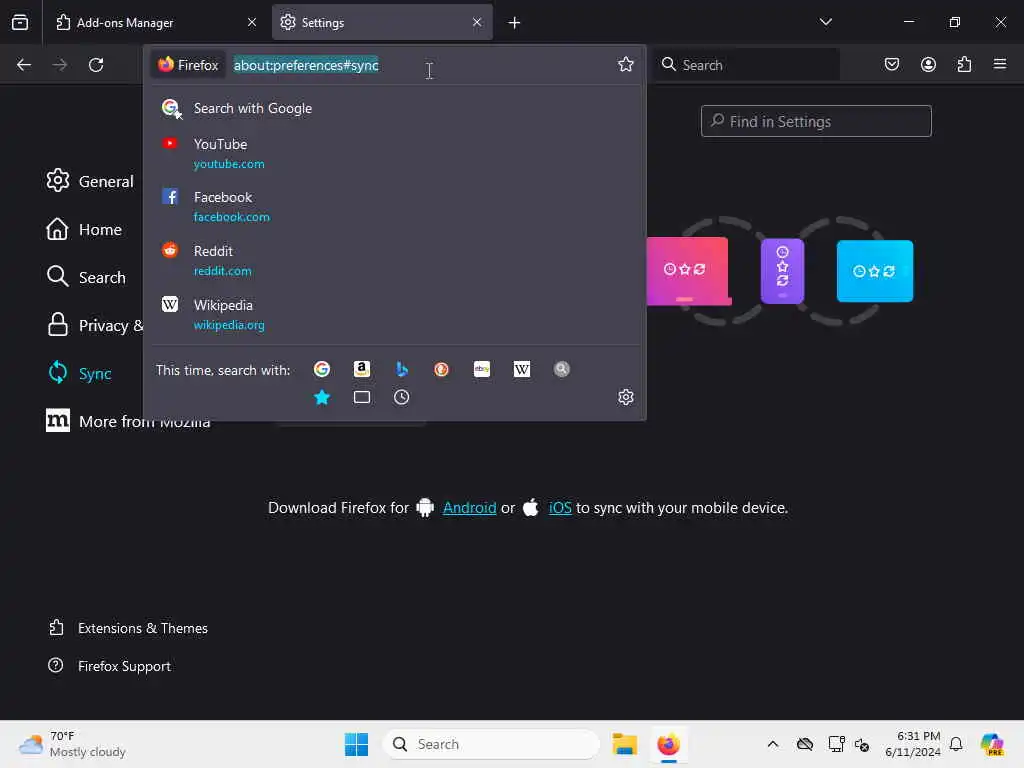Focus the Find in Settings field

[x=816, y=121]
